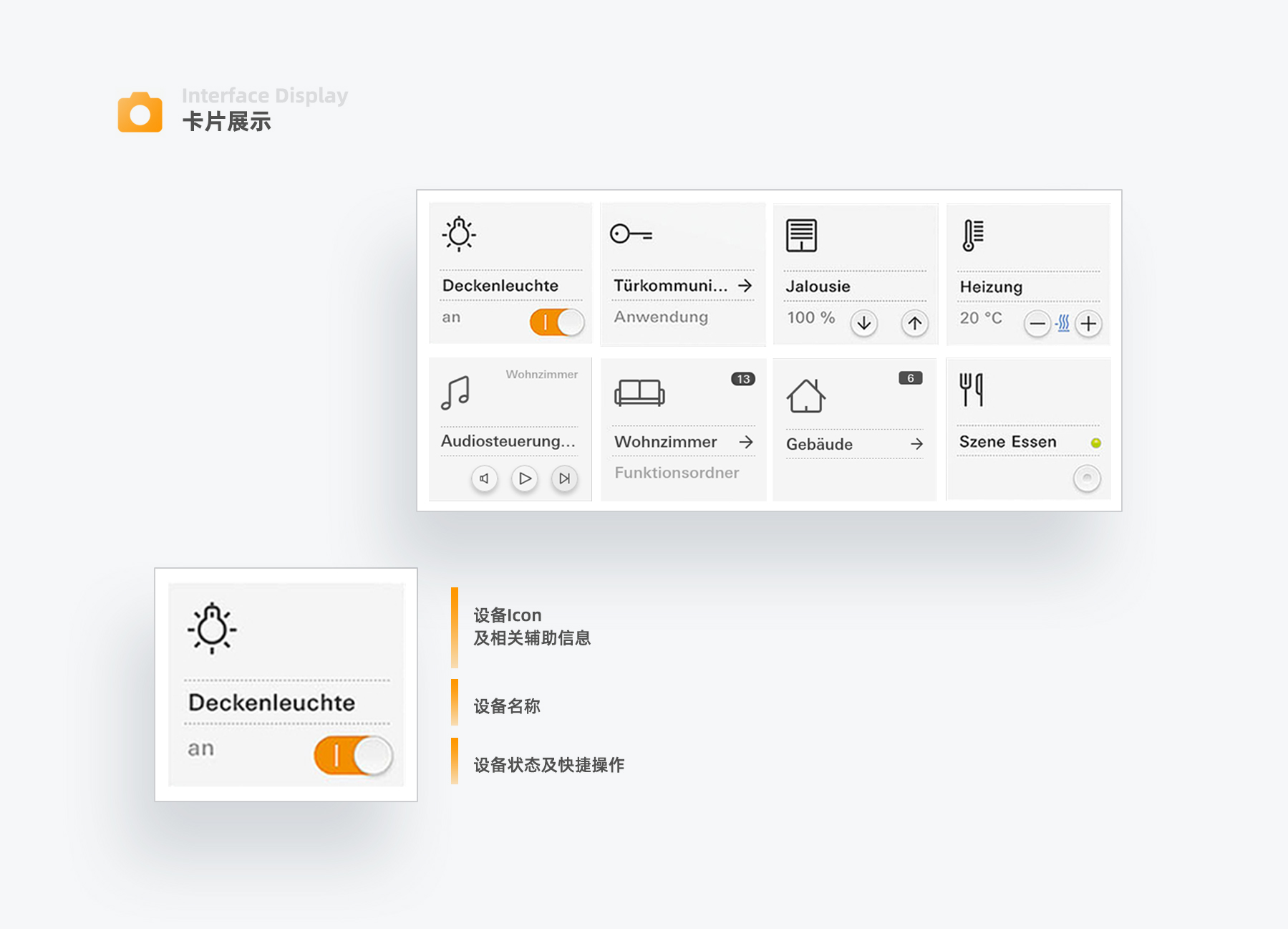1288x929 pixels.
Task: Activate the Szene Essen round scene button
Action: click(x=1087, y=478)
